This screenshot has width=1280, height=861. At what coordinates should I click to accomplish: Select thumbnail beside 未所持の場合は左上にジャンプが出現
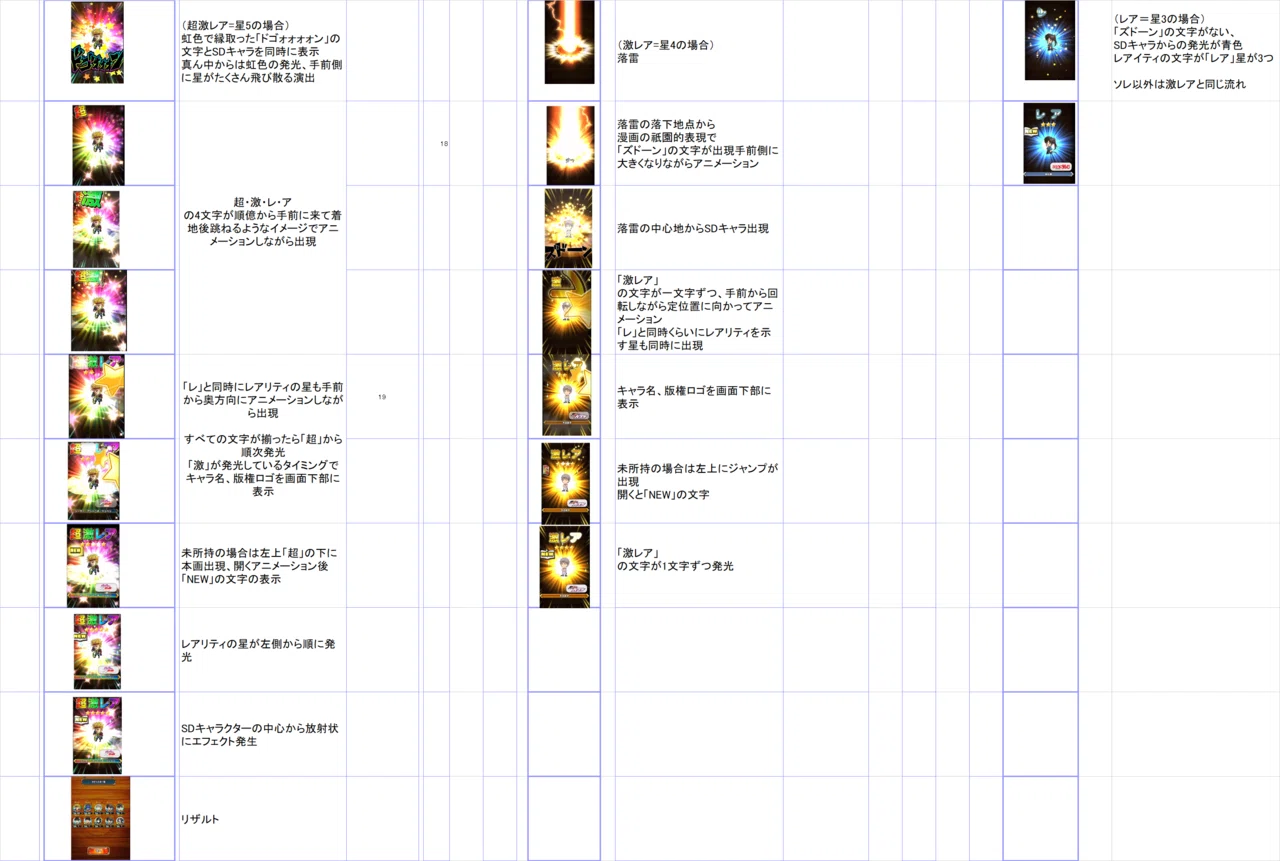click(565, 484)
